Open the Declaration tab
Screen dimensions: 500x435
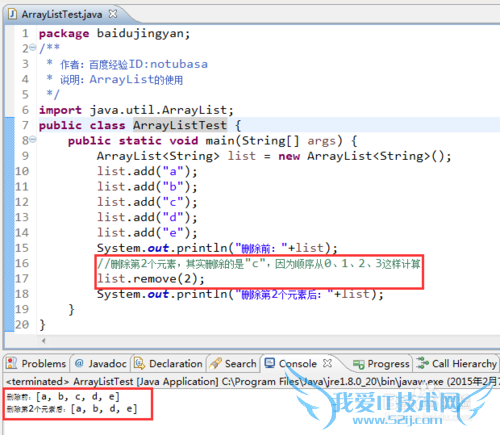click(168, 363)
